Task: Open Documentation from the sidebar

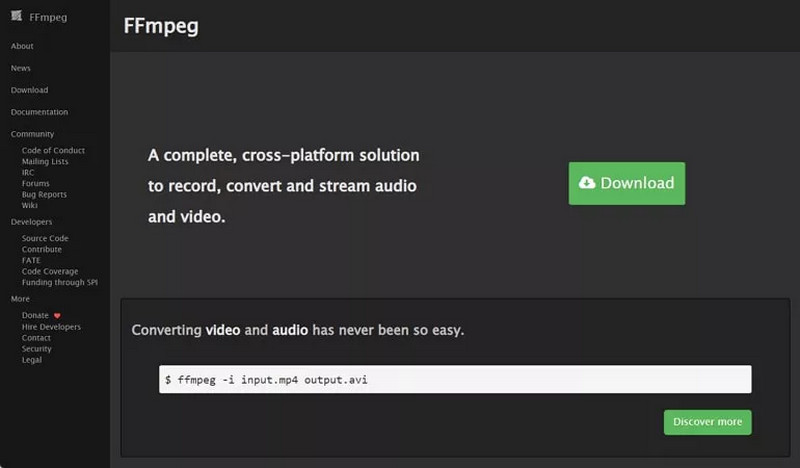Action: [39, 112]
